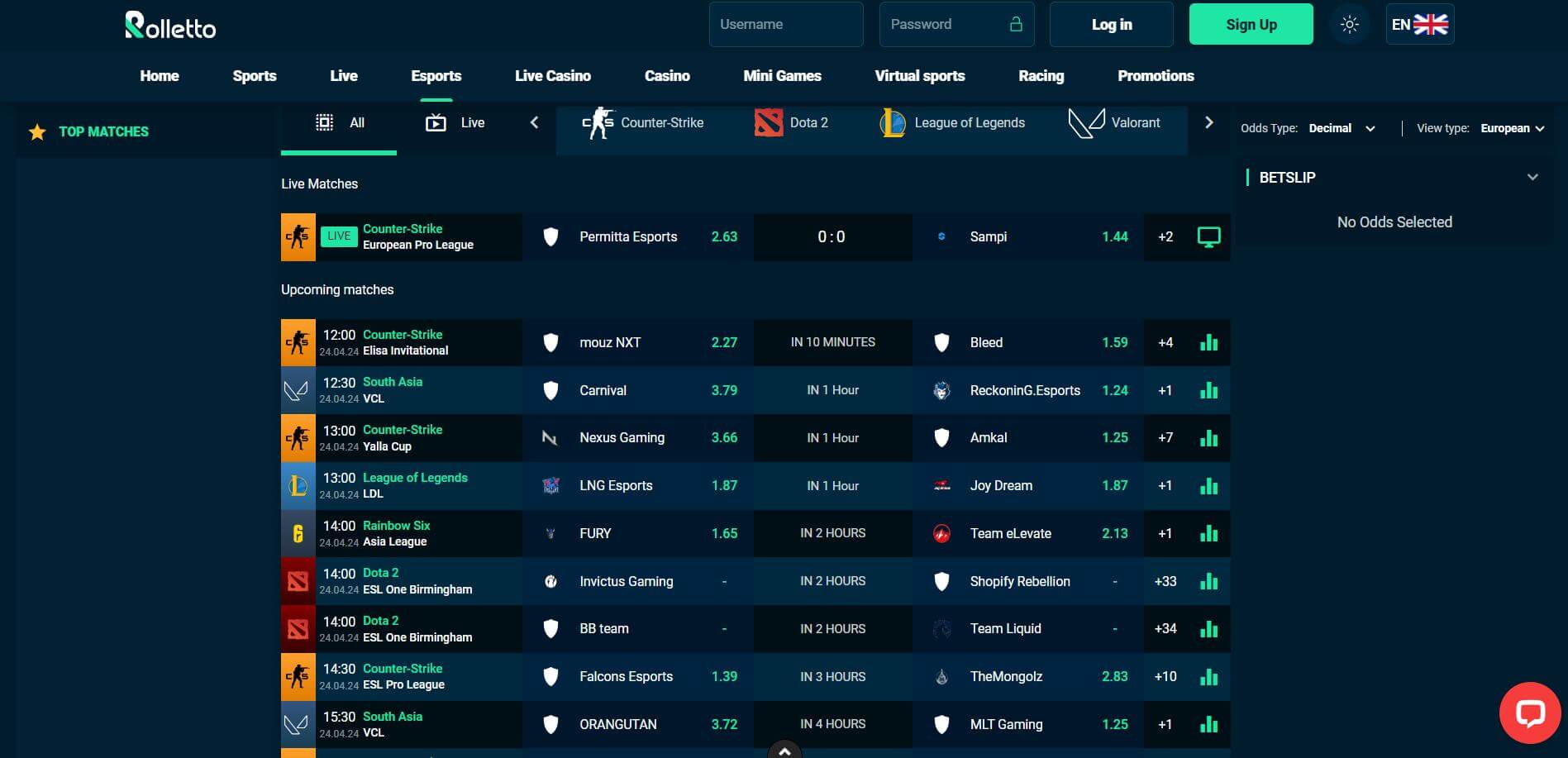This screenshot has width=1568, height=758.
Task: Open the Home menu item
Action: coord(160,75)
